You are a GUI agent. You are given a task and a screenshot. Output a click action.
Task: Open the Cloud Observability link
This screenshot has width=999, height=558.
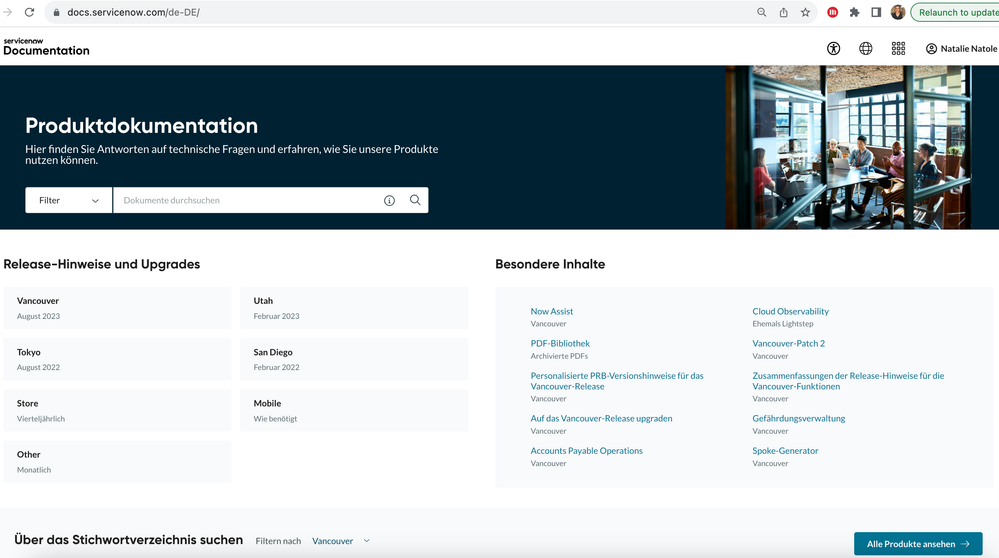click(x=790, y=311)
